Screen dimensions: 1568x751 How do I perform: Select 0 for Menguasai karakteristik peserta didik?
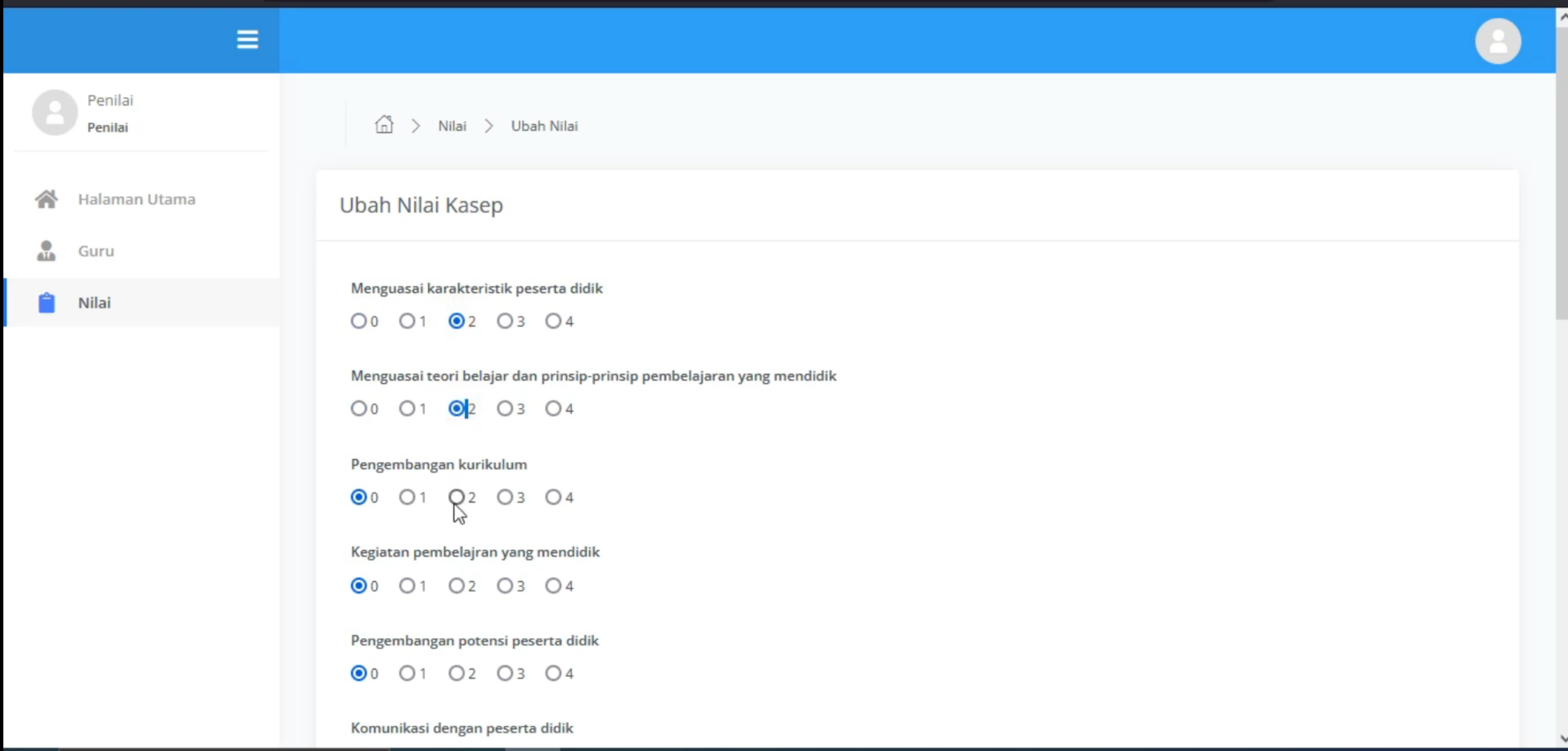tap(359, 321)
